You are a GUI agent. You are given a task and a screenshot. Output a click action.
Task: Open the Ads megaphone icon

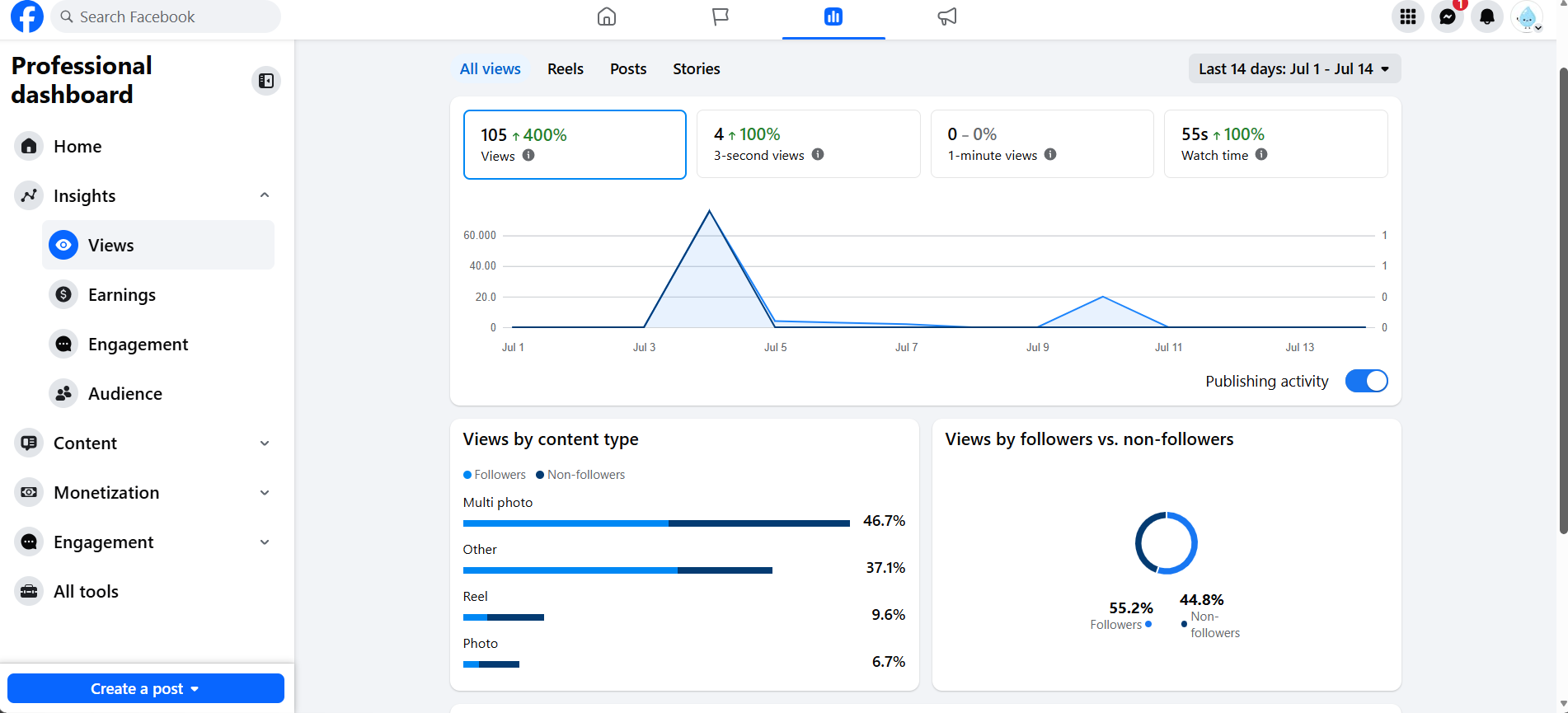pyautogui.click(x=947, y=16)
